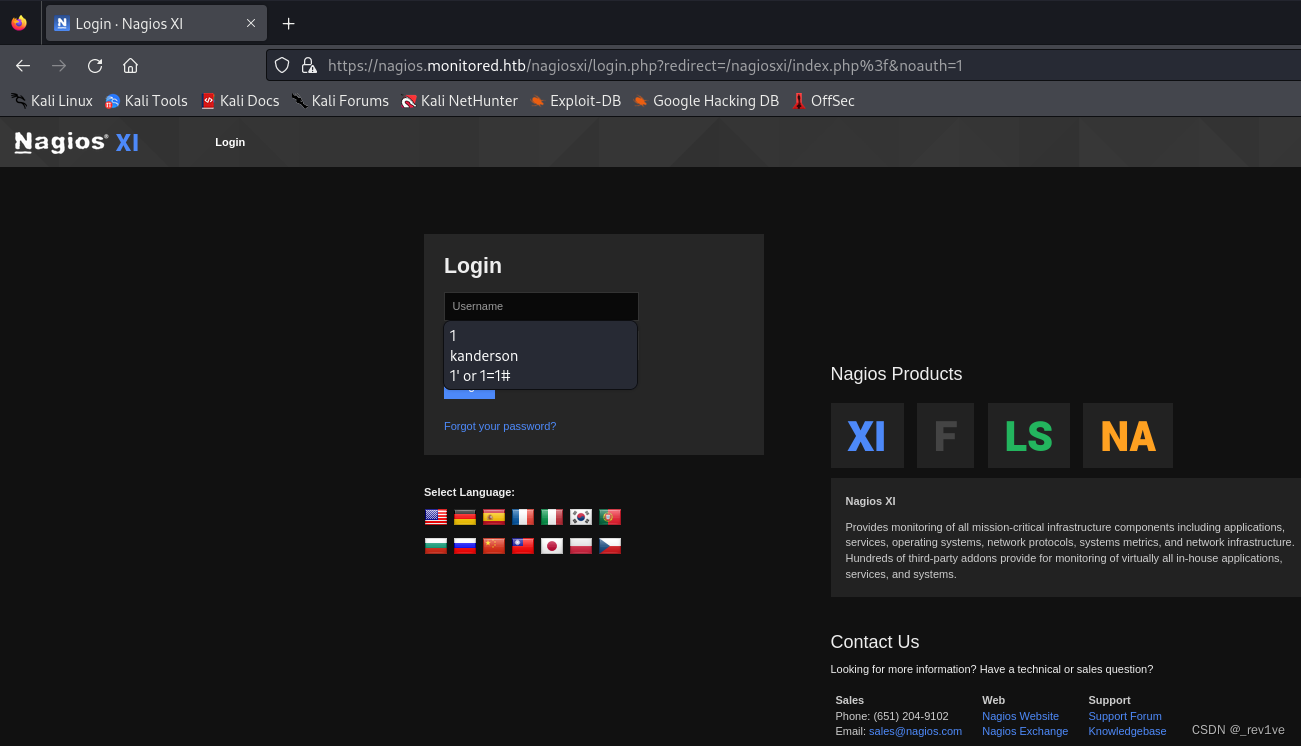Select the Italian flag language

pos(552,517)
